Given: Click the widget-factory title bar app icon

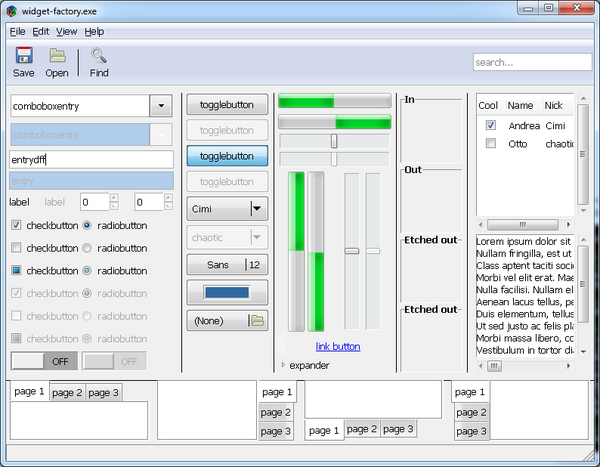Looking at the screenshot, I should (10, 11).
